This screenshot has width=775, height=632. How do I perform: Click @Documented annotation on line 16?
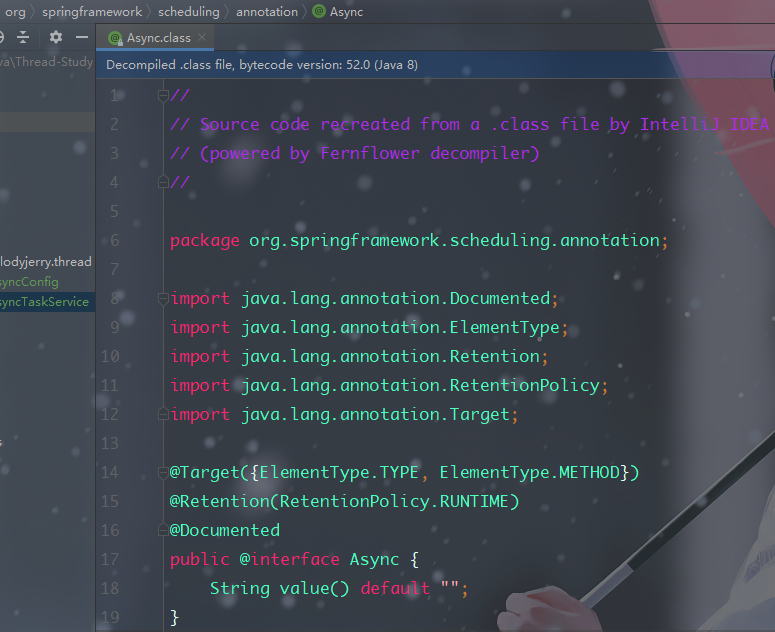(x=225, y=530)
